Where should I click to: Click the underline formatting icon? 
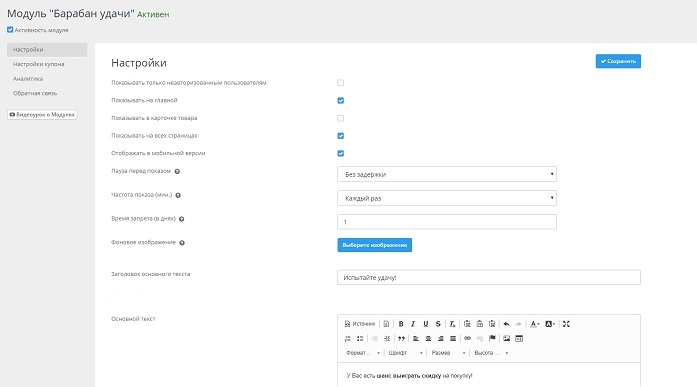click(x=425, y=324)
